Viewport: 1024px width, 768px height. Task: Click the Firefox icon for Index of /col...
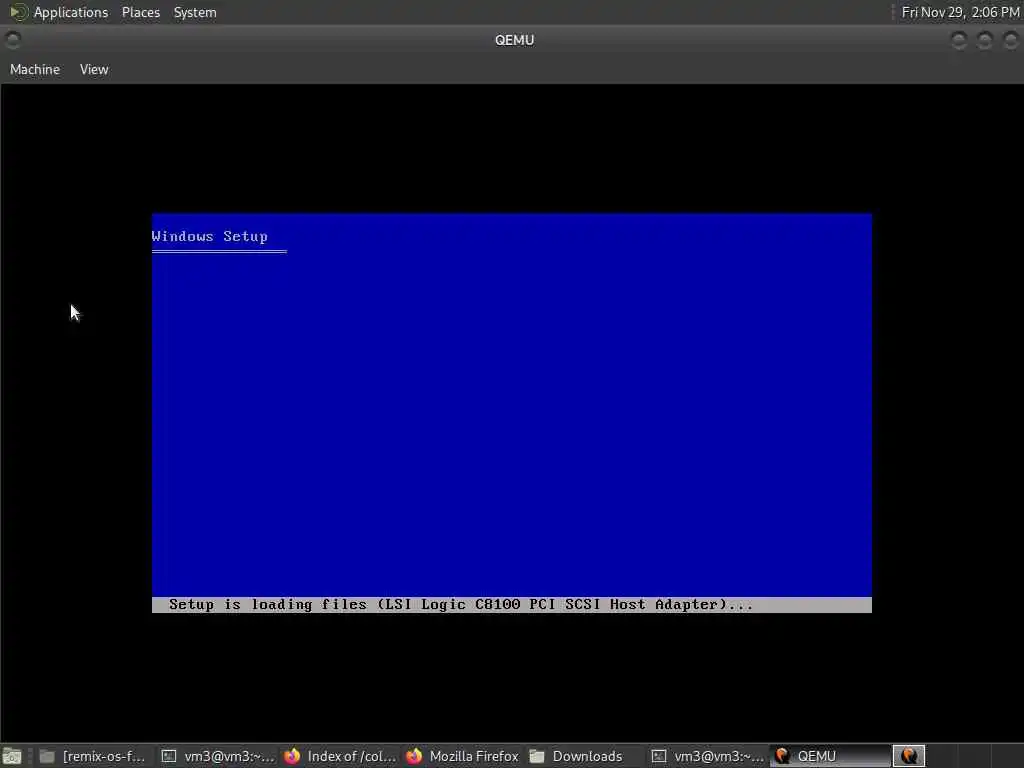(292, 756)
